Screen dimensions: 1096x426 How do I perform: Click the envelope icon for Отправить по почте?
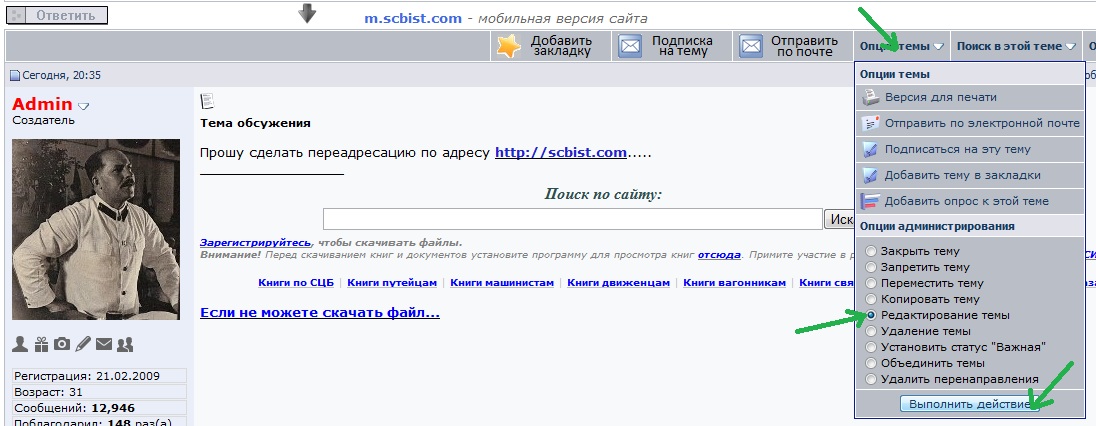(750, 46)
